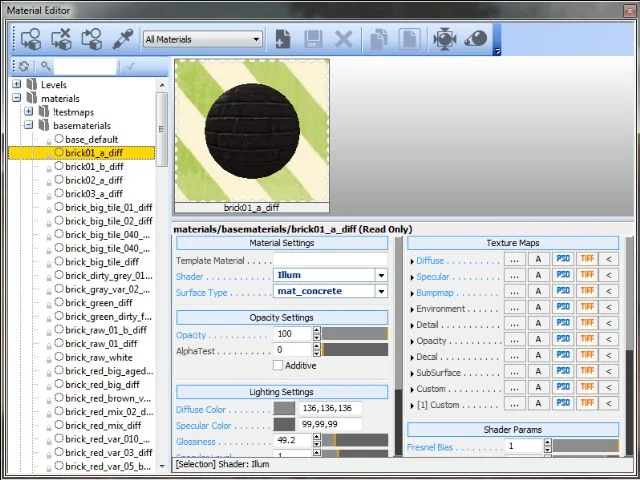The height and width of the screenshot is (480, 640).
Task: Select brick_red_mix_diff material
Action: (x=103, y=425)
